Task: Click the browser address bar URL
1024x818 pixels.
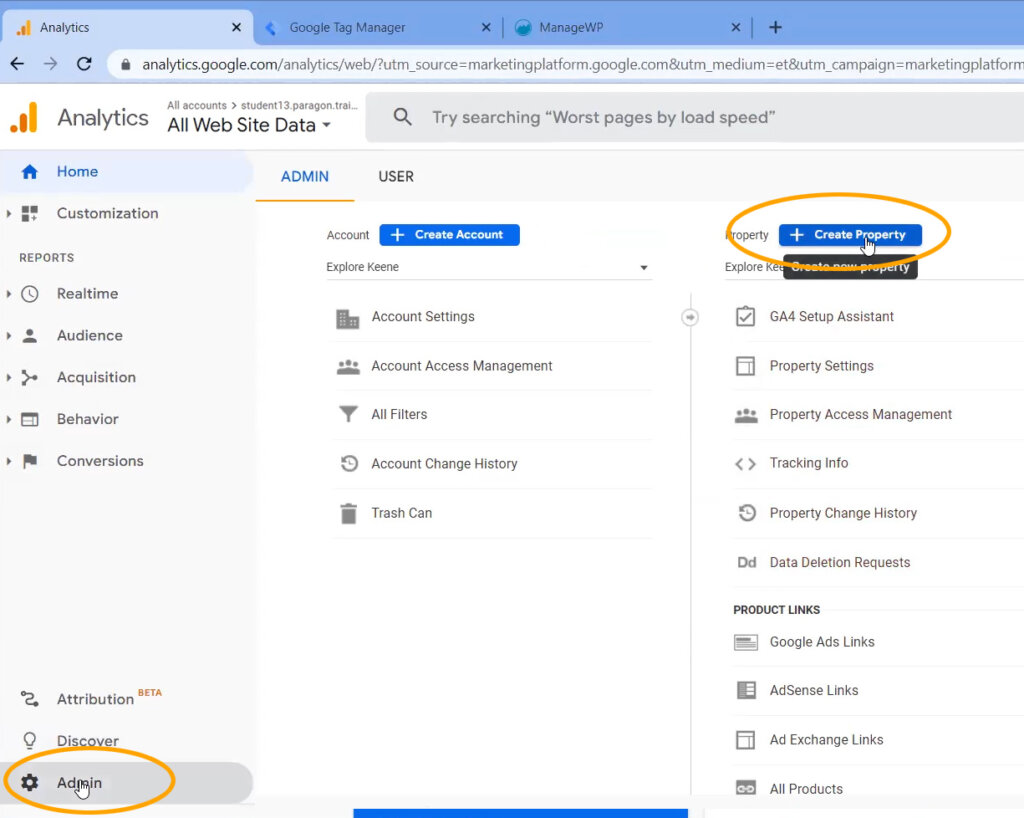Action: click(581, 64)
